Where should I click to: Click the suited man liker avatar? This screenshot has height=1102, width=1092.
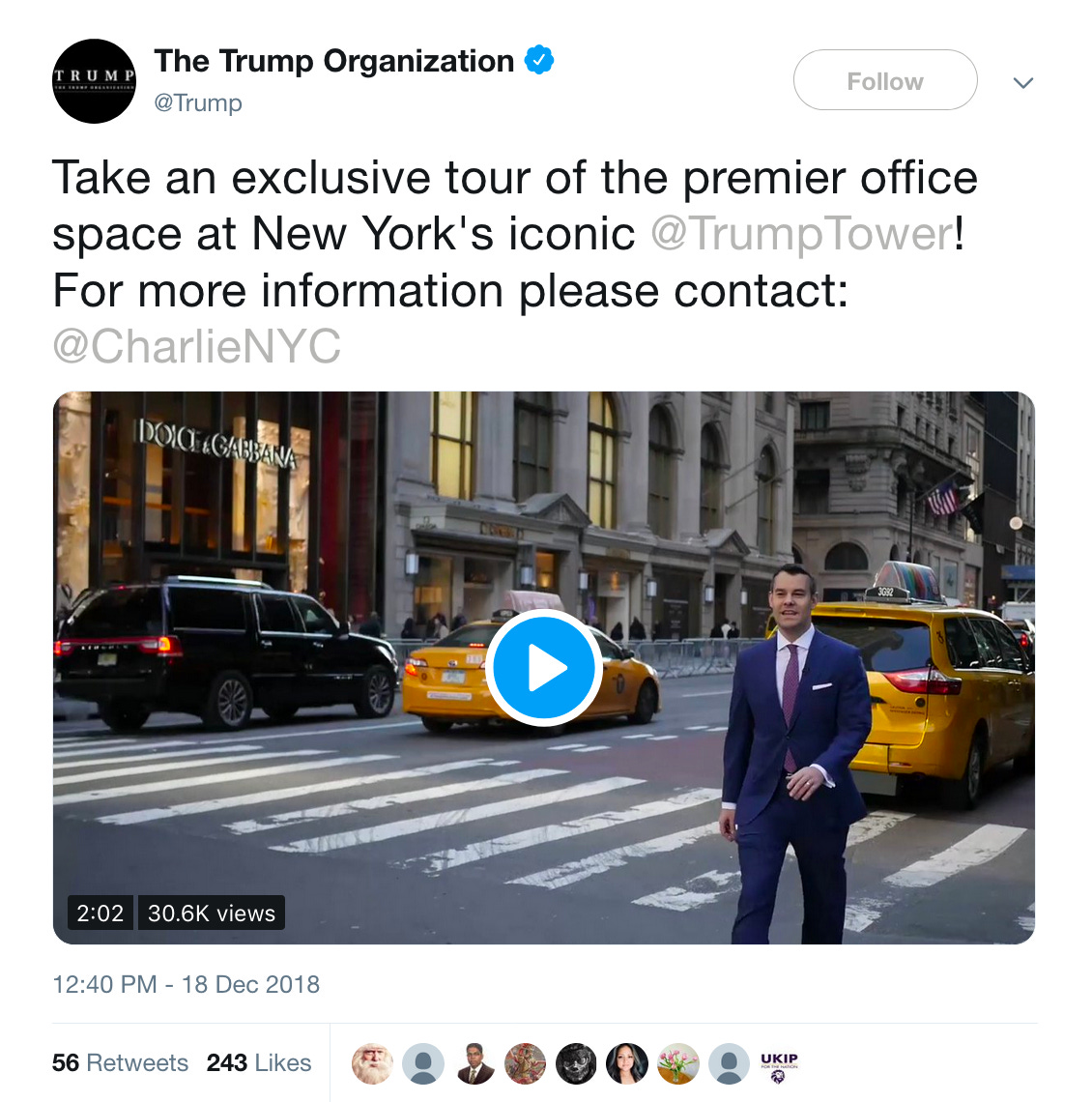click(x=474, y=1063)
